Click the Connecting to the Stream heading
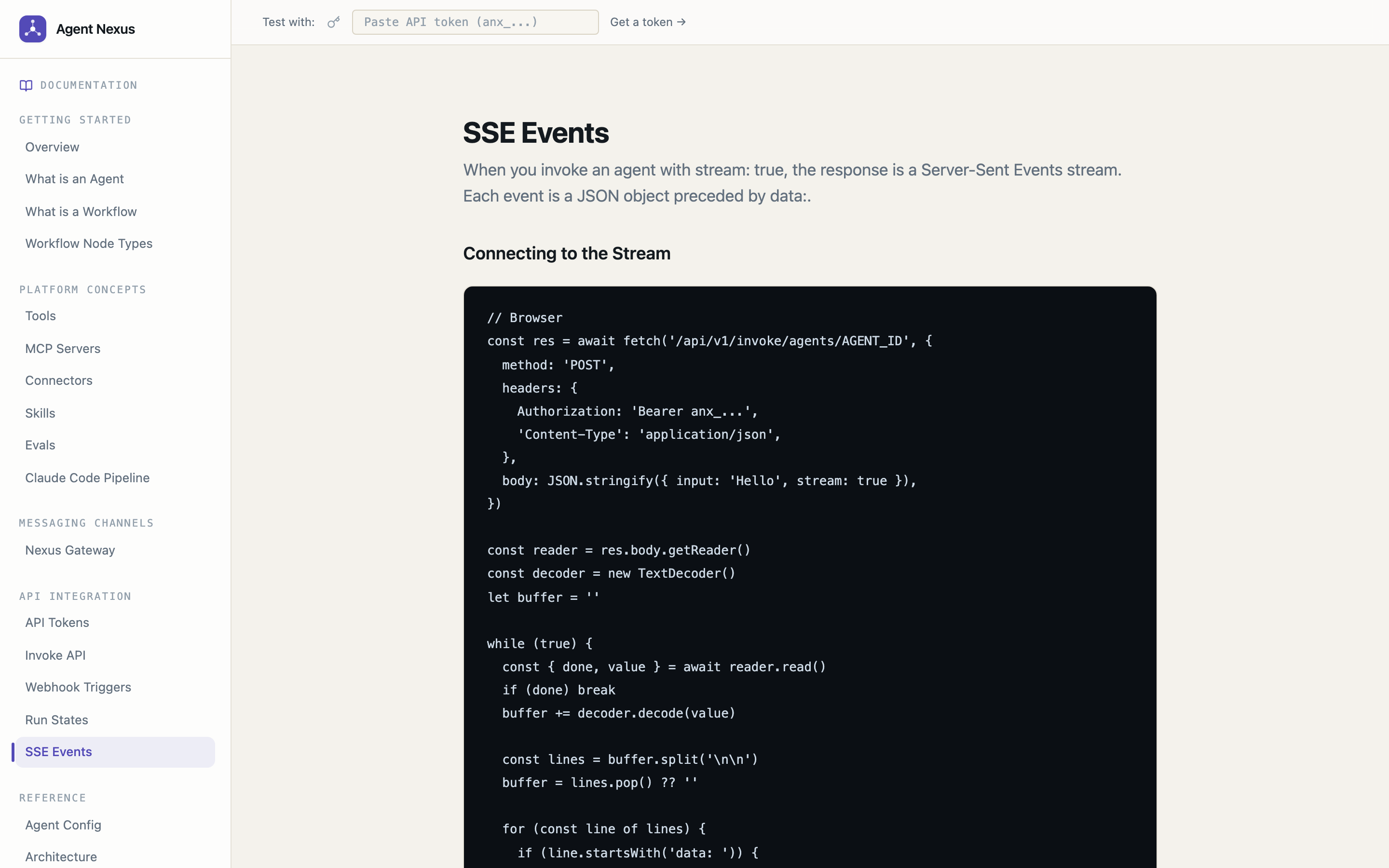Viewport: 1389px width, 868px height. pos(567,253)
